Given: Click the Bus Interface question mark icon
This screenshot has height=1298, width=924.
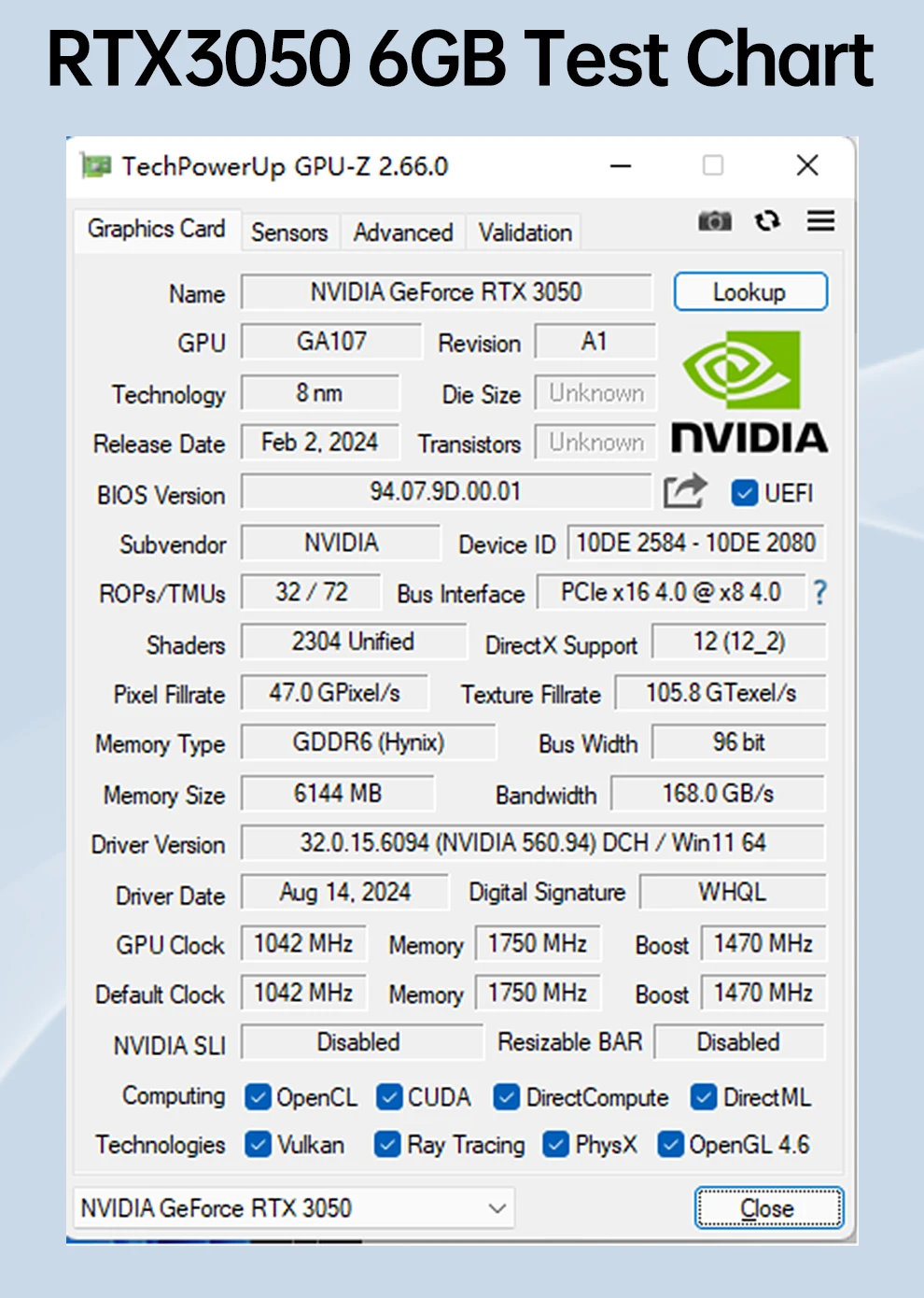Looking at the screenshot, I should point(819,592).
